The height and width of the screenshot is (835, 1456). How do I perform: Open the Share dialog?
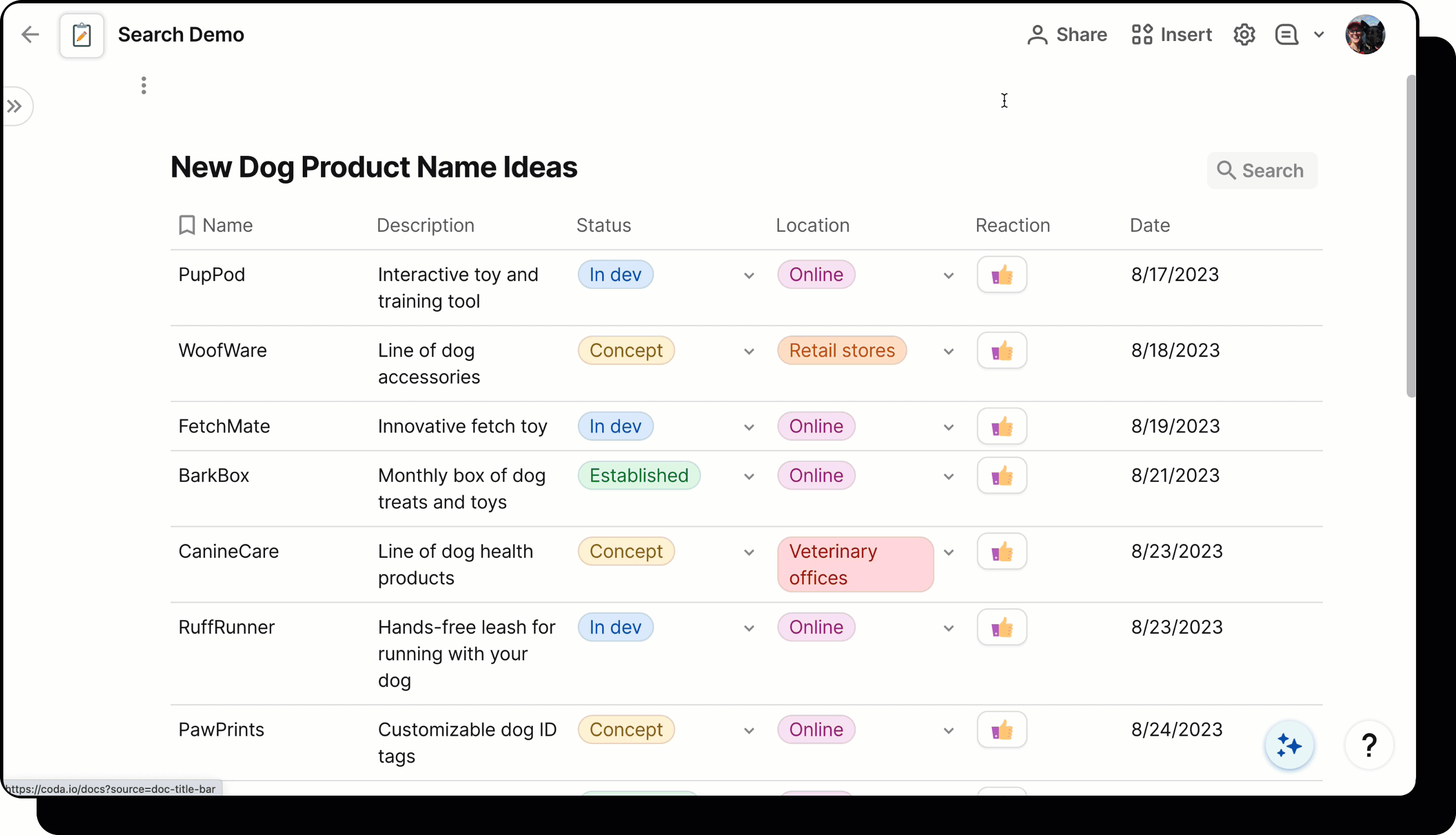[1067, 34]
